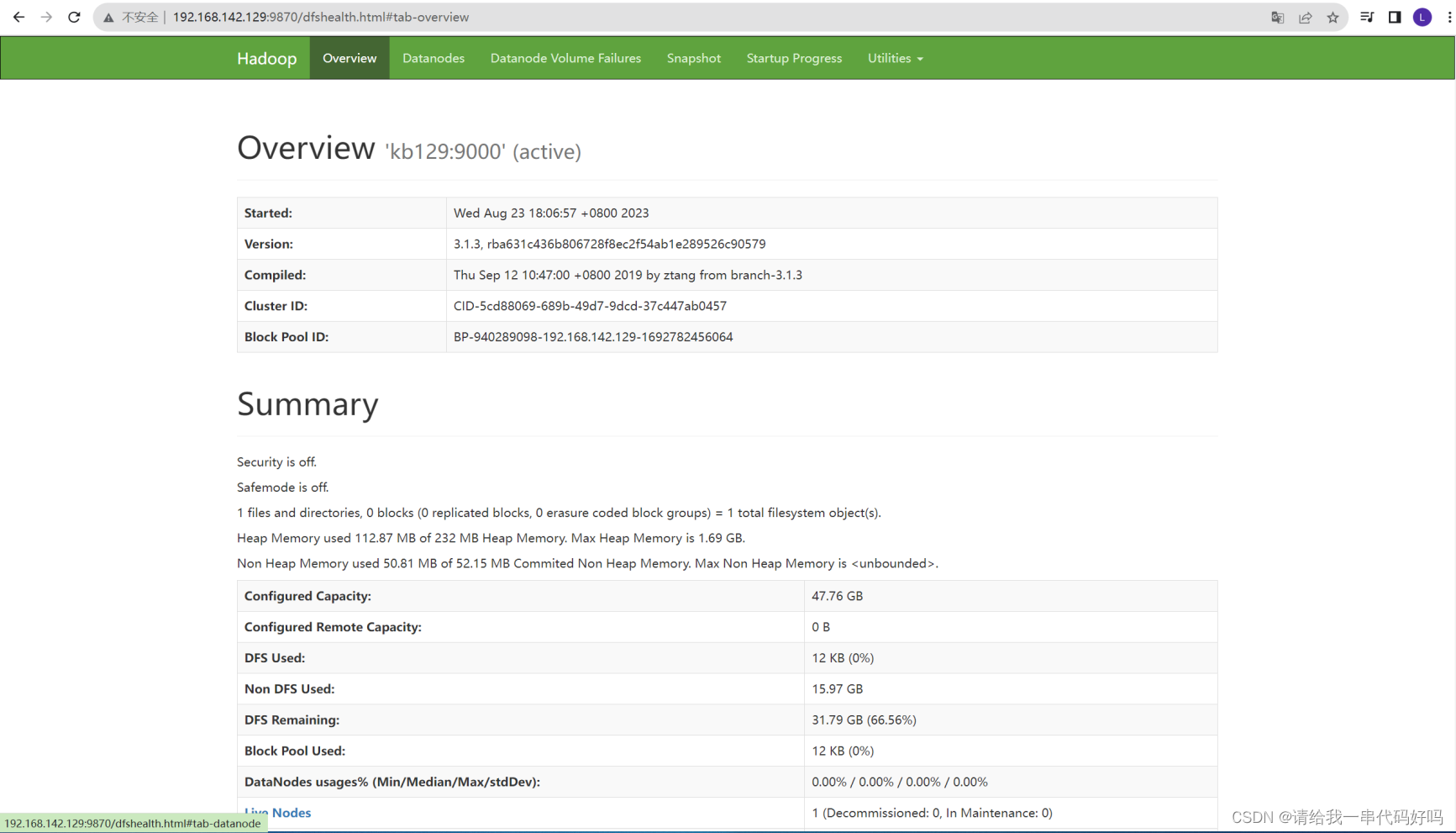The height and width of the screenshot is (833, 1456).
Task: Click DFS Remaining value 31.79 GB (66.56%)
Action: [x=864, y=720]
